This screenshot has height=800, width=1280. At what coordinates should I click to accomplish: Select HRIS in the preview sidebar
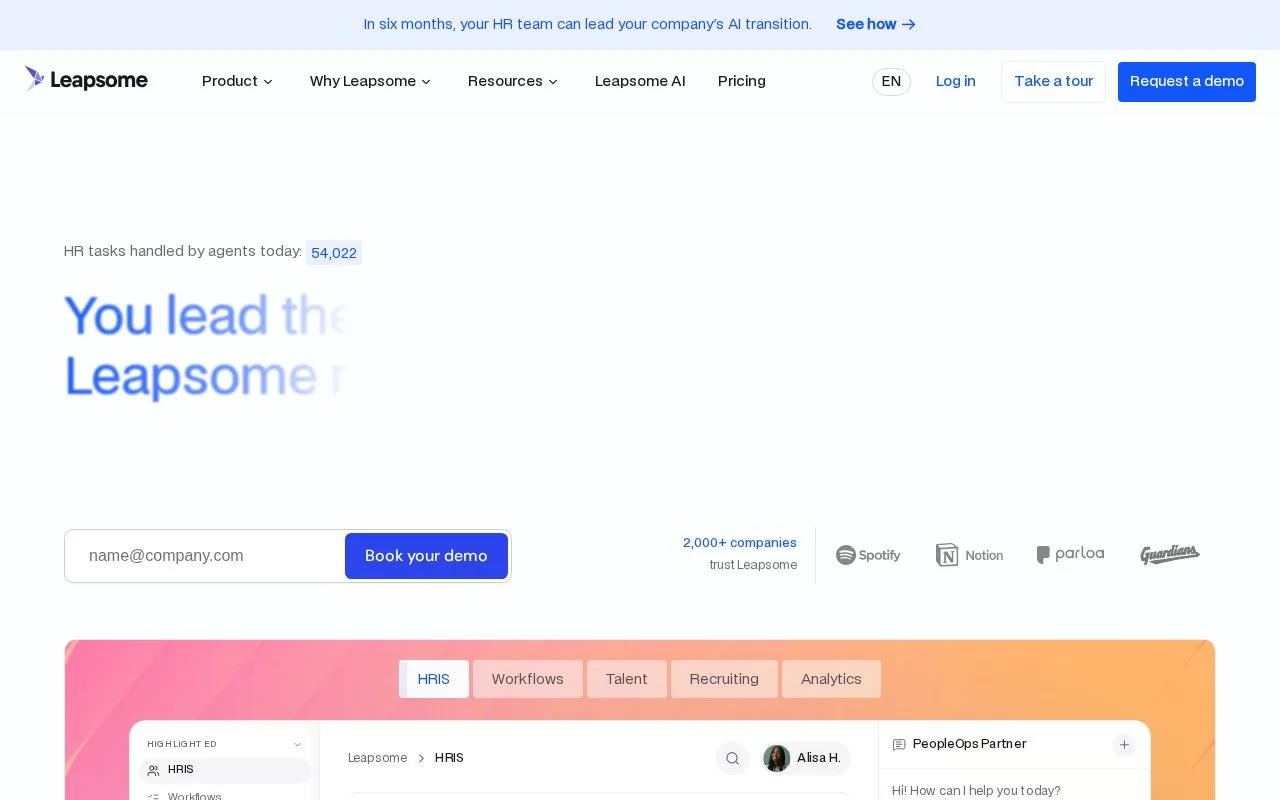pos(225,770)
